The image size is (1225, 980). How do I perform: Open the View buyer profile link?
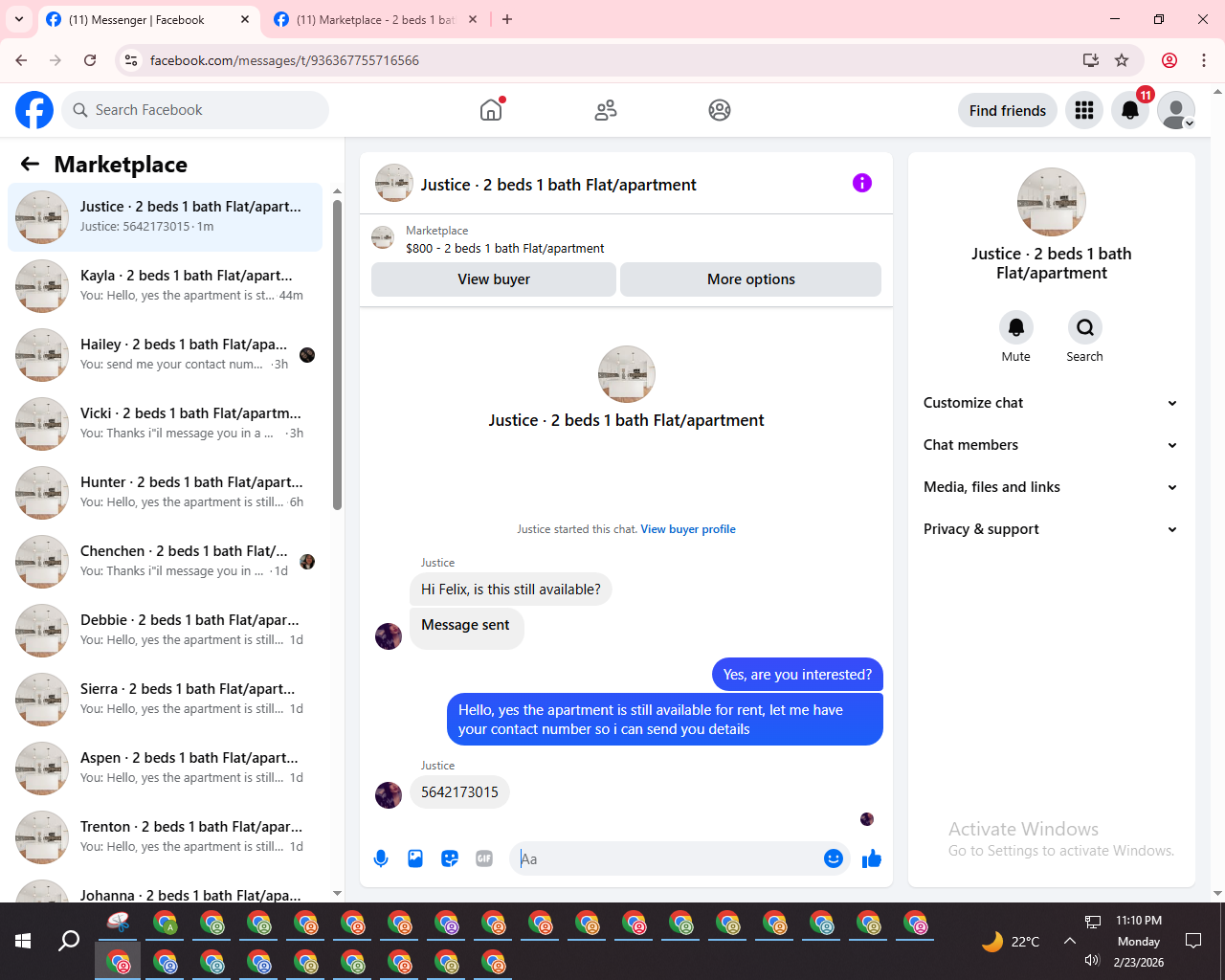click(688, 529)
